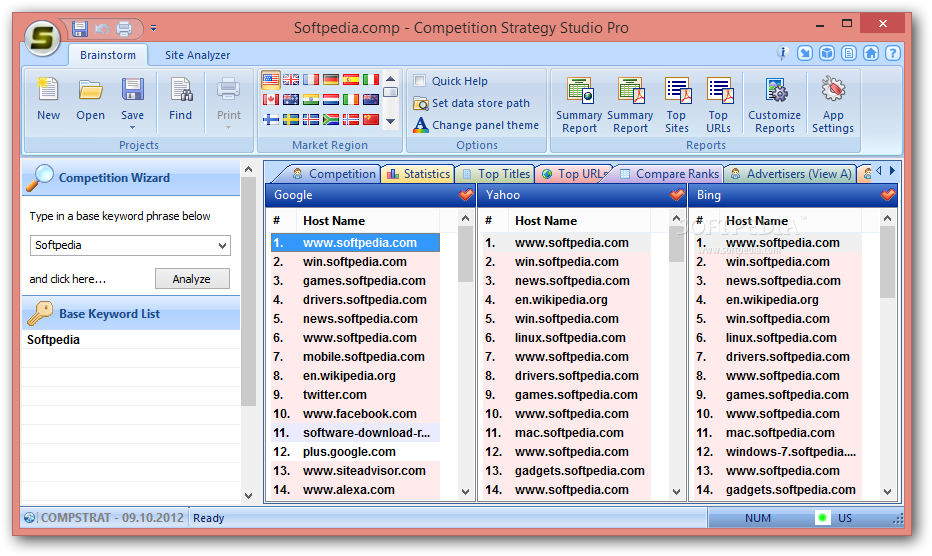Open the base keyword combo box dropdown

[222, 246]
